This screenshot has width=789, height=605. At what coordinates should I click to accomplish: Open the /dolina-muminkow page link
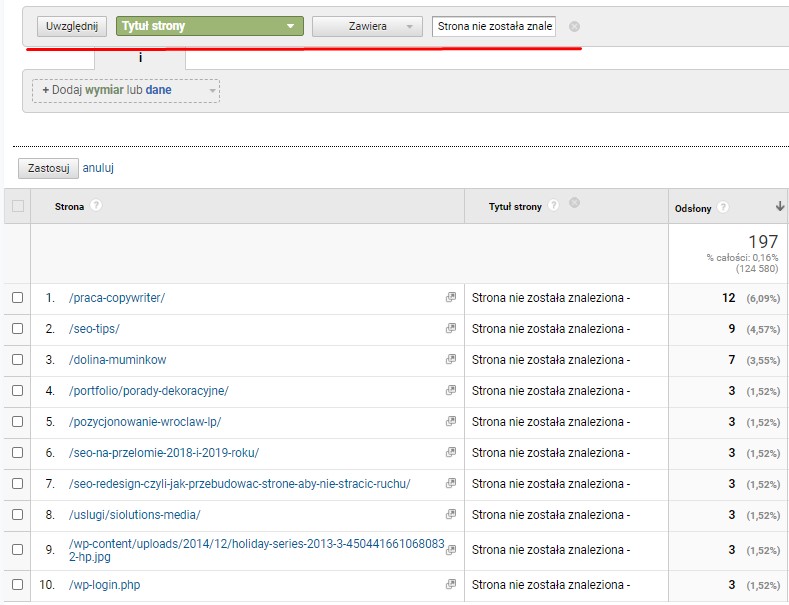[x=117, y=360]
